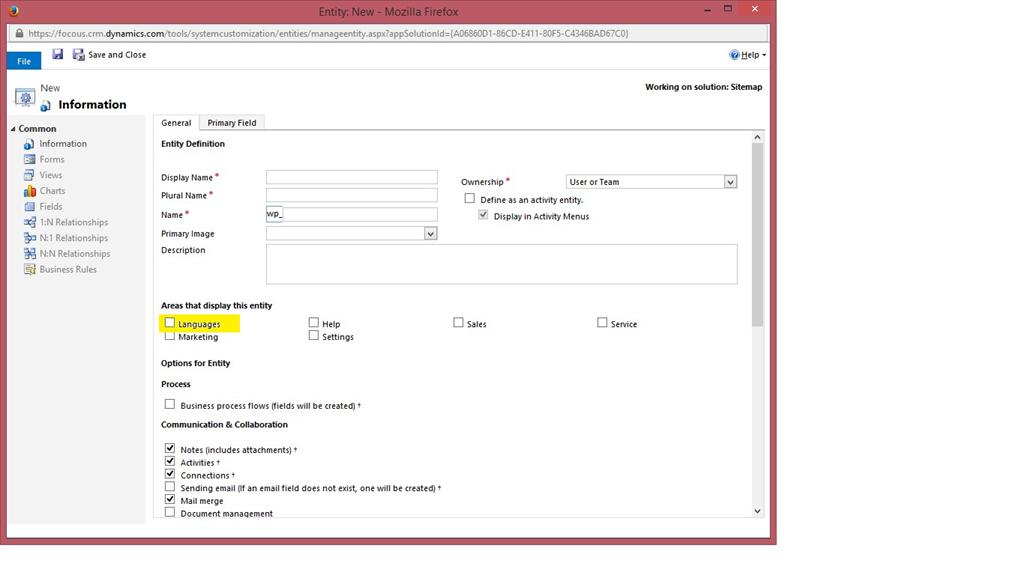Viewport: 1024px width, 575px height.
Task: Open Fields in the Common list
Action: (x=51, y=206)
